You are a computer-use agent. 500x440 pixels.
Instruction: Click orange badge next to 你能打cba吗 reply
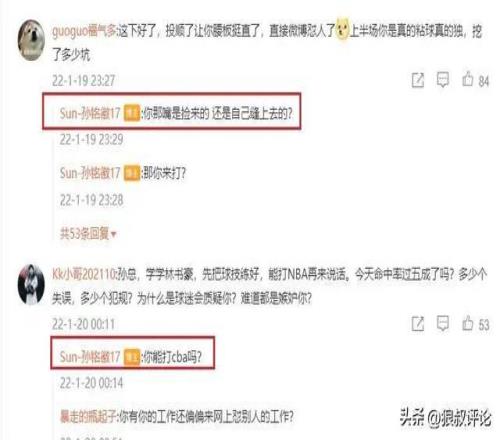coord(132,357)
